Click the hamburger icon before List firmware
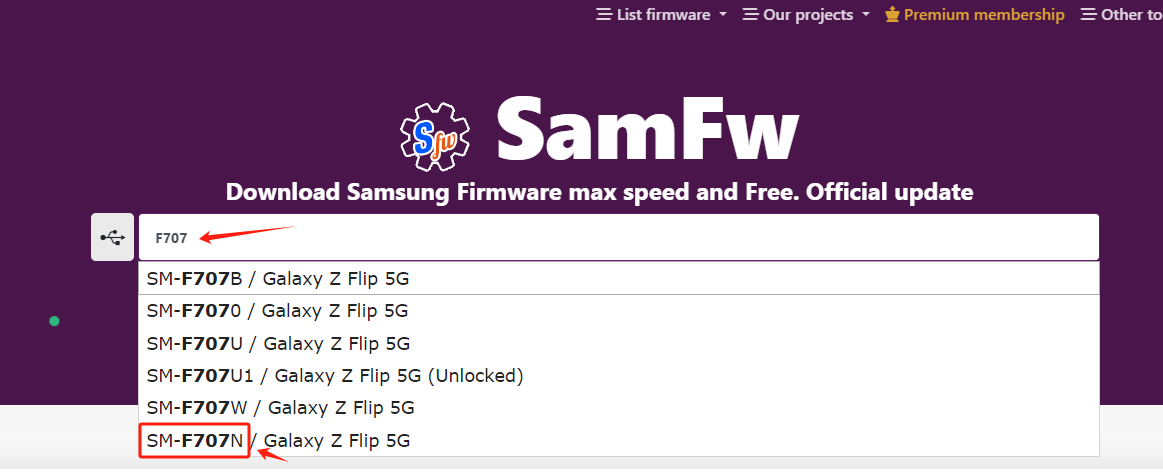This screenshot has width=1163, height=473. pos(604,15)
